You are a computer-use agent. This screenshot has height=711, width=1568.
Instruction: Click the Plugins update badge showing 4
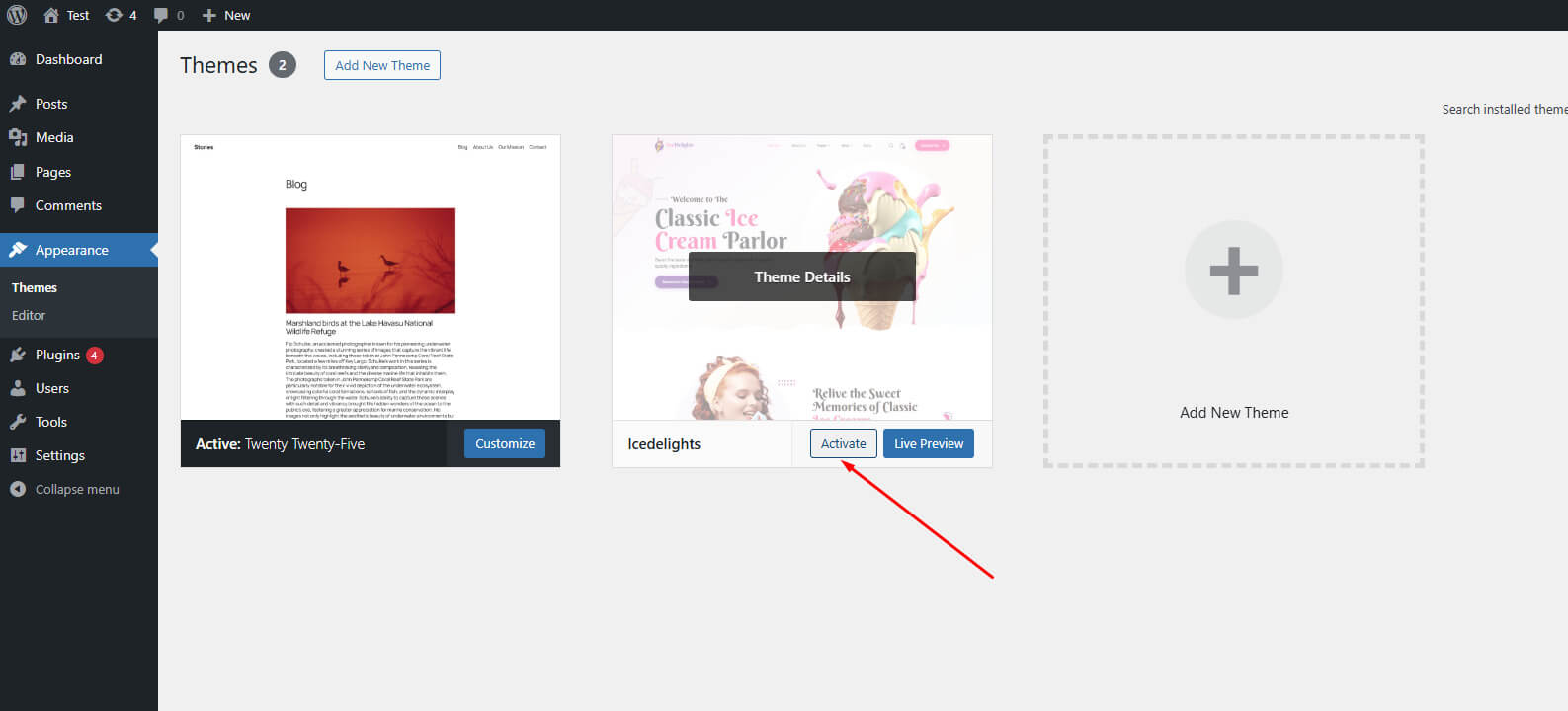(x=95, y=355)
